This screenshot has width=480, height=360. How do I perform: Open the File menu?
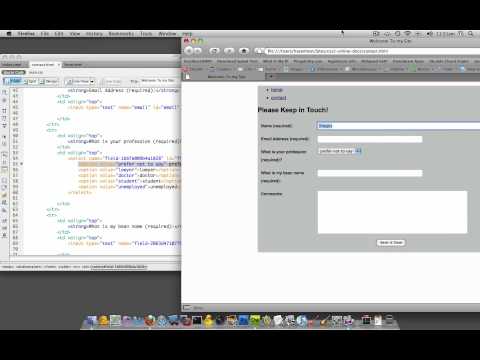(45, 34)
